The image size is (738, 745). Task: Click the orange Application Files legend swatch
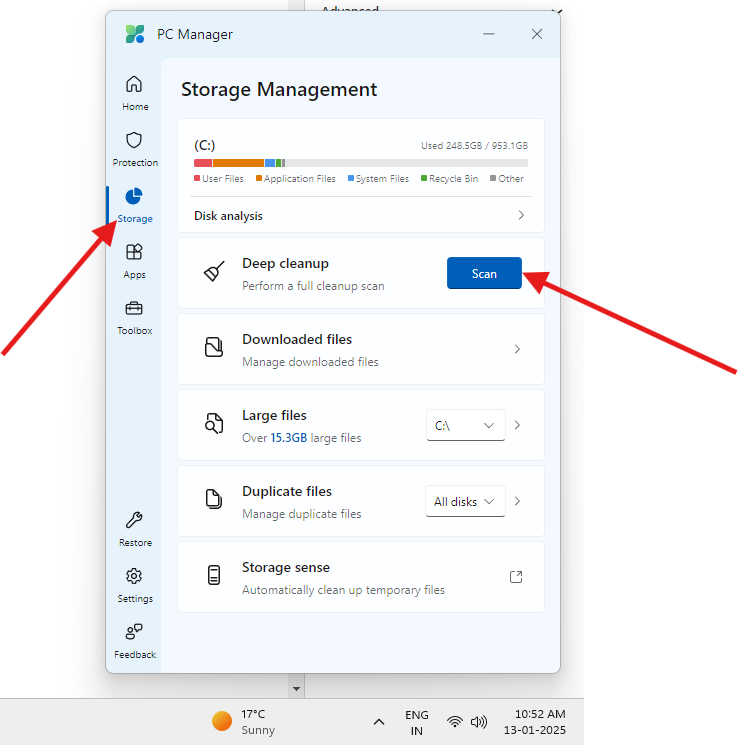point(259,178)
